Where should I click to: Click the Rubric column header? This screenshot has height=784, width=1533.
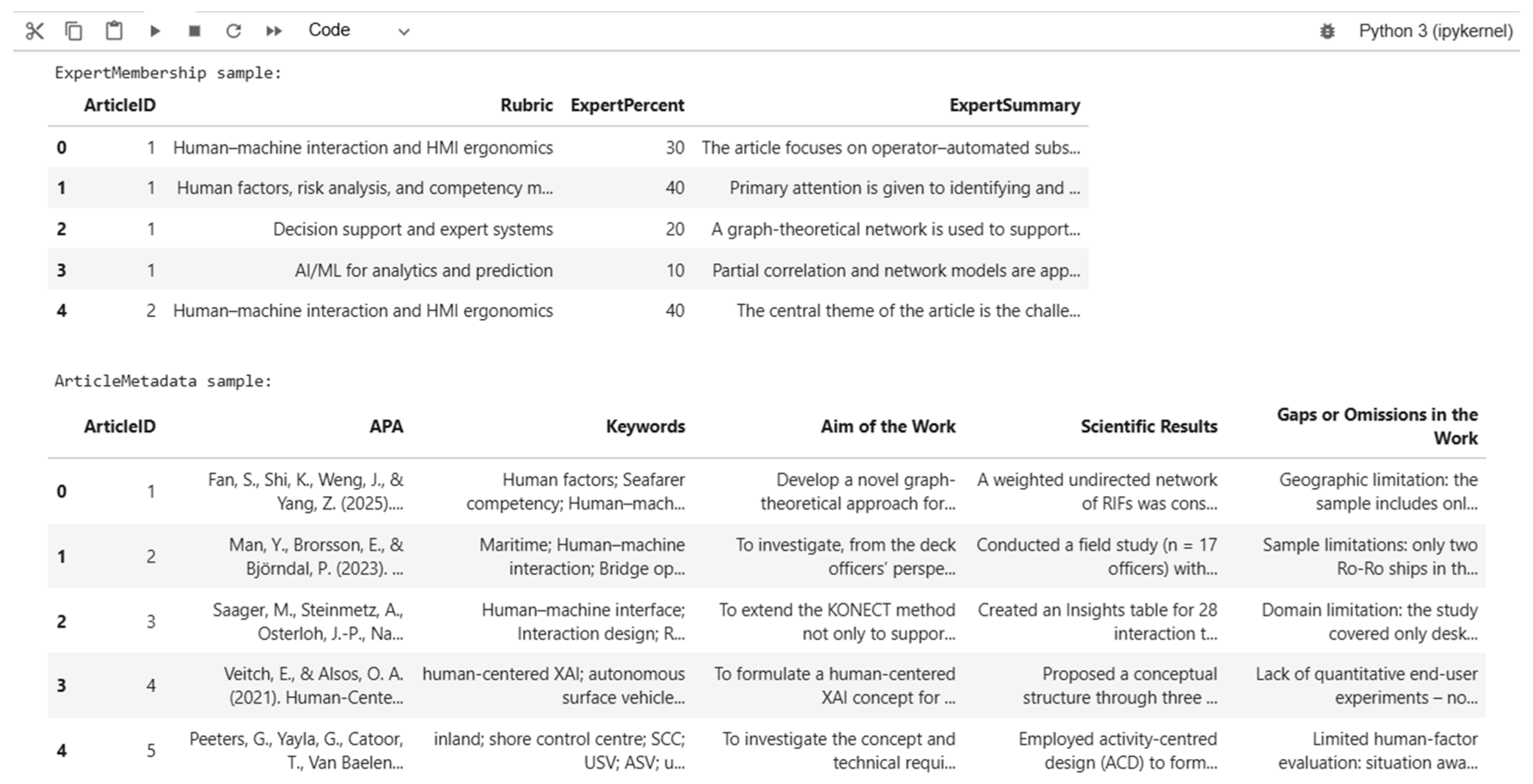click(x=526, y=105)
